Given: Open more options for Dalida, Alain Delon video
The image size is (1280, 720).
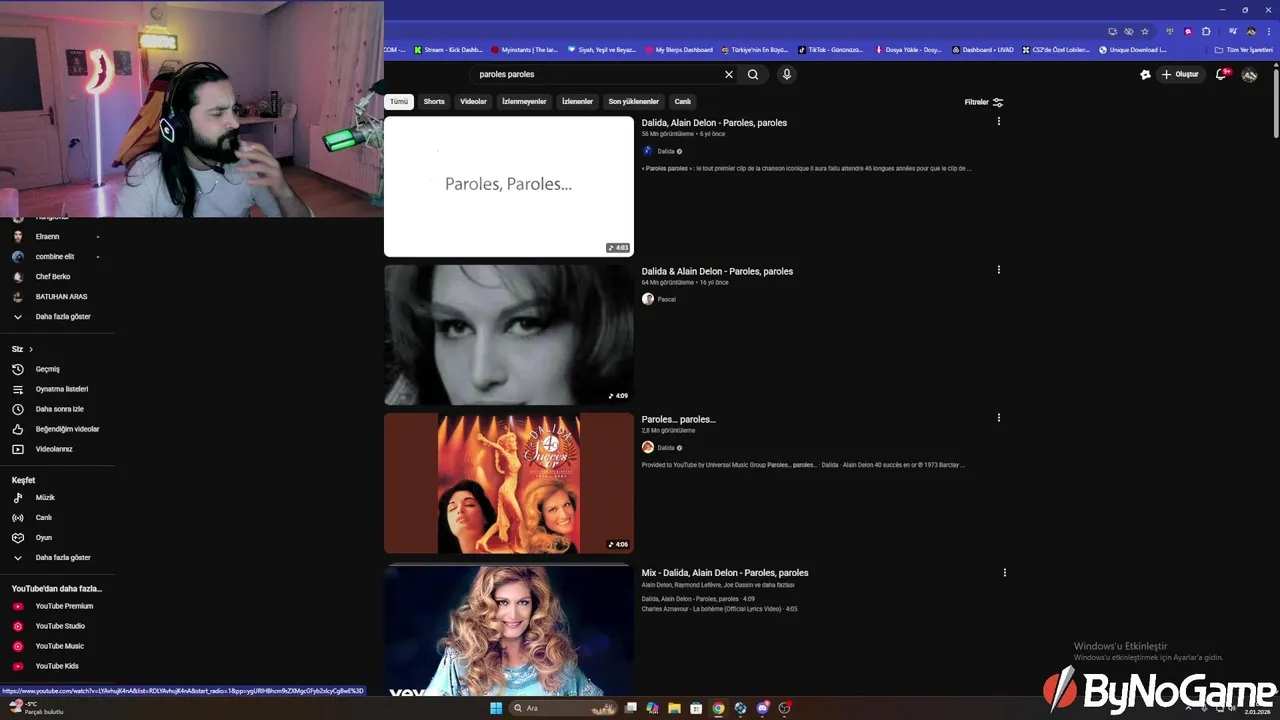Looking at the screenshot, I should [x=998, y=122].
